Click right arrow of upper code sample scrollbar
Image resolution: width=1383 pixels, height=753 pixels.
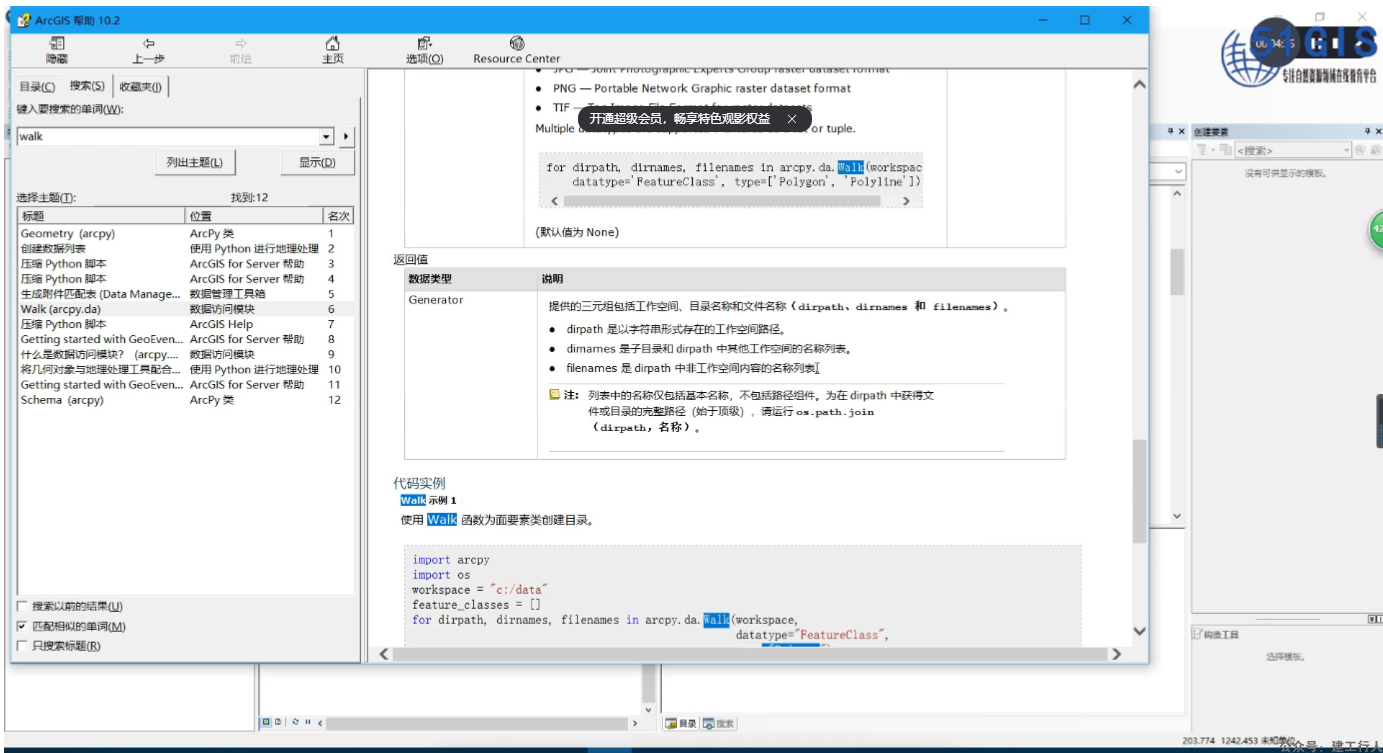pyautogui.click(x=906, y=201)
